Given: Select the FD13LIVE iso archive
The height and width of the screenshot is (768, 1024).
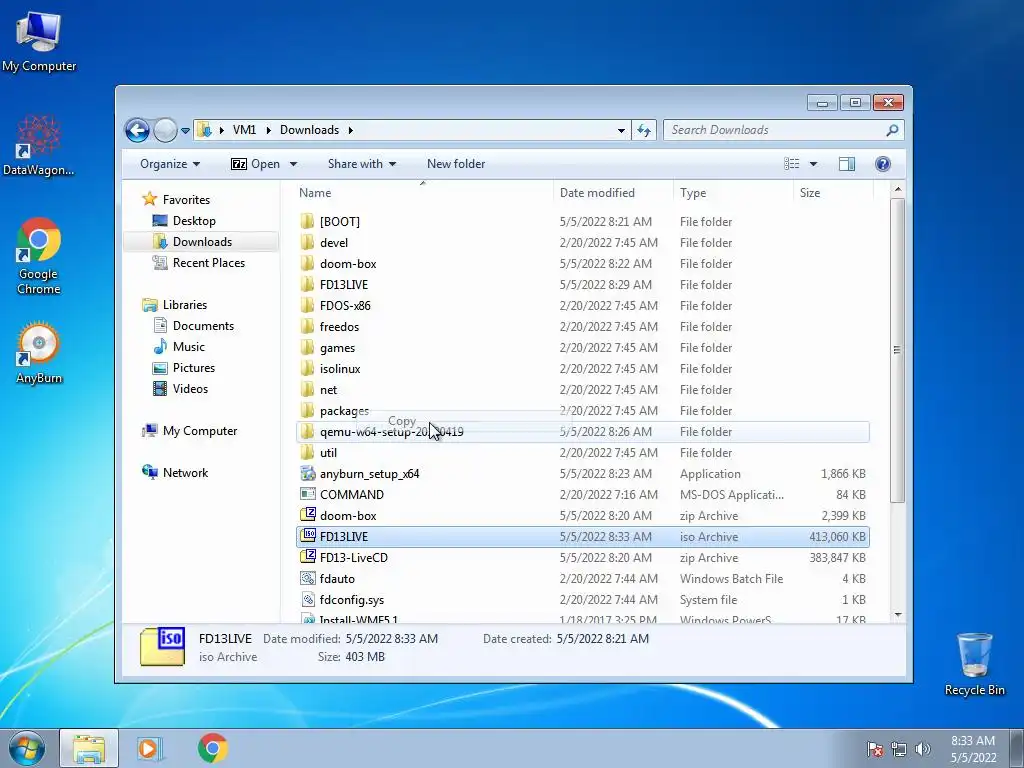Looking at the screenshot, I should point(583,537).
